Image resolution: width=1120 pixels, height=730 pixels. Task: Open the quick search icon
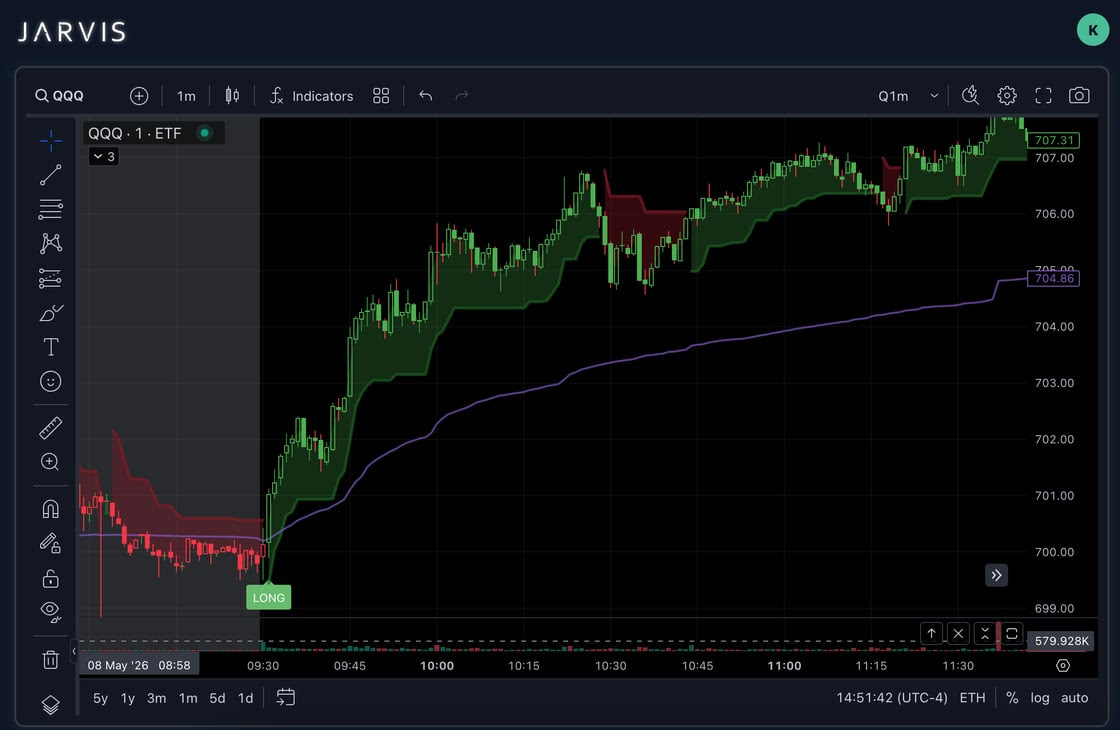click(x=970, y=95)
